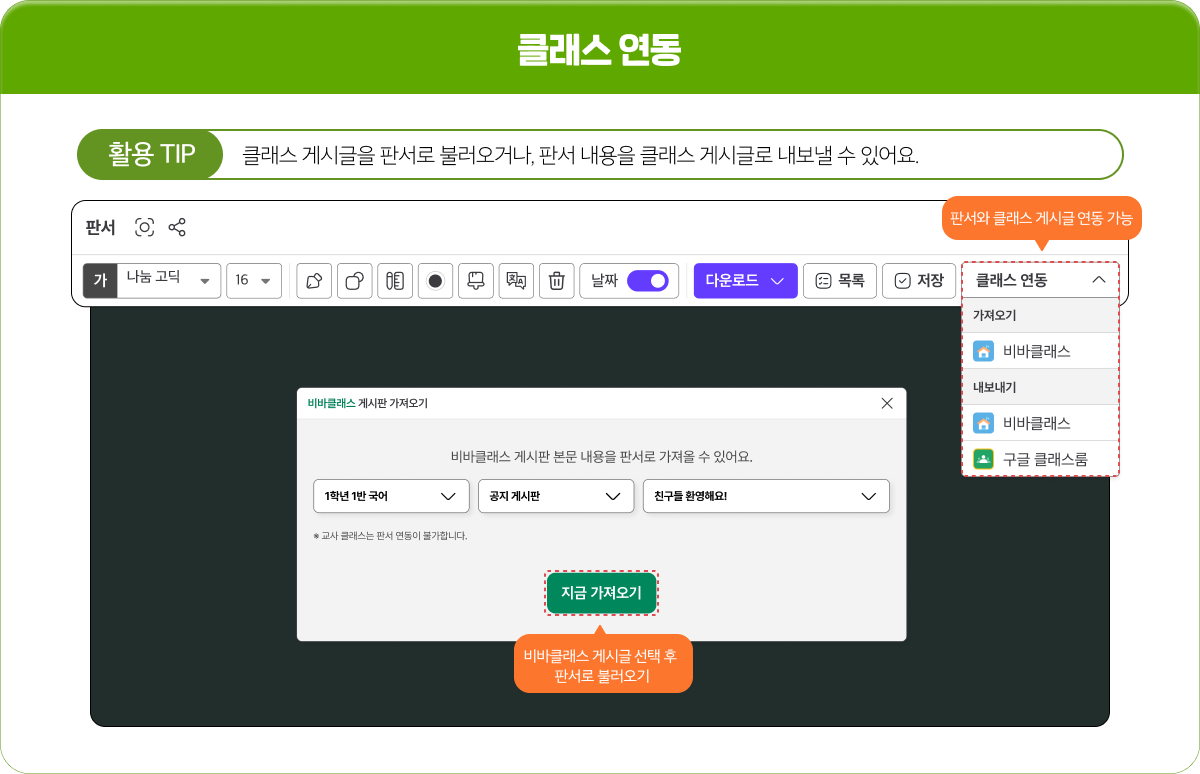This screenshot has height=774, width=1200.
Task: Click the 가 text tool button
Action: (100, 281)
